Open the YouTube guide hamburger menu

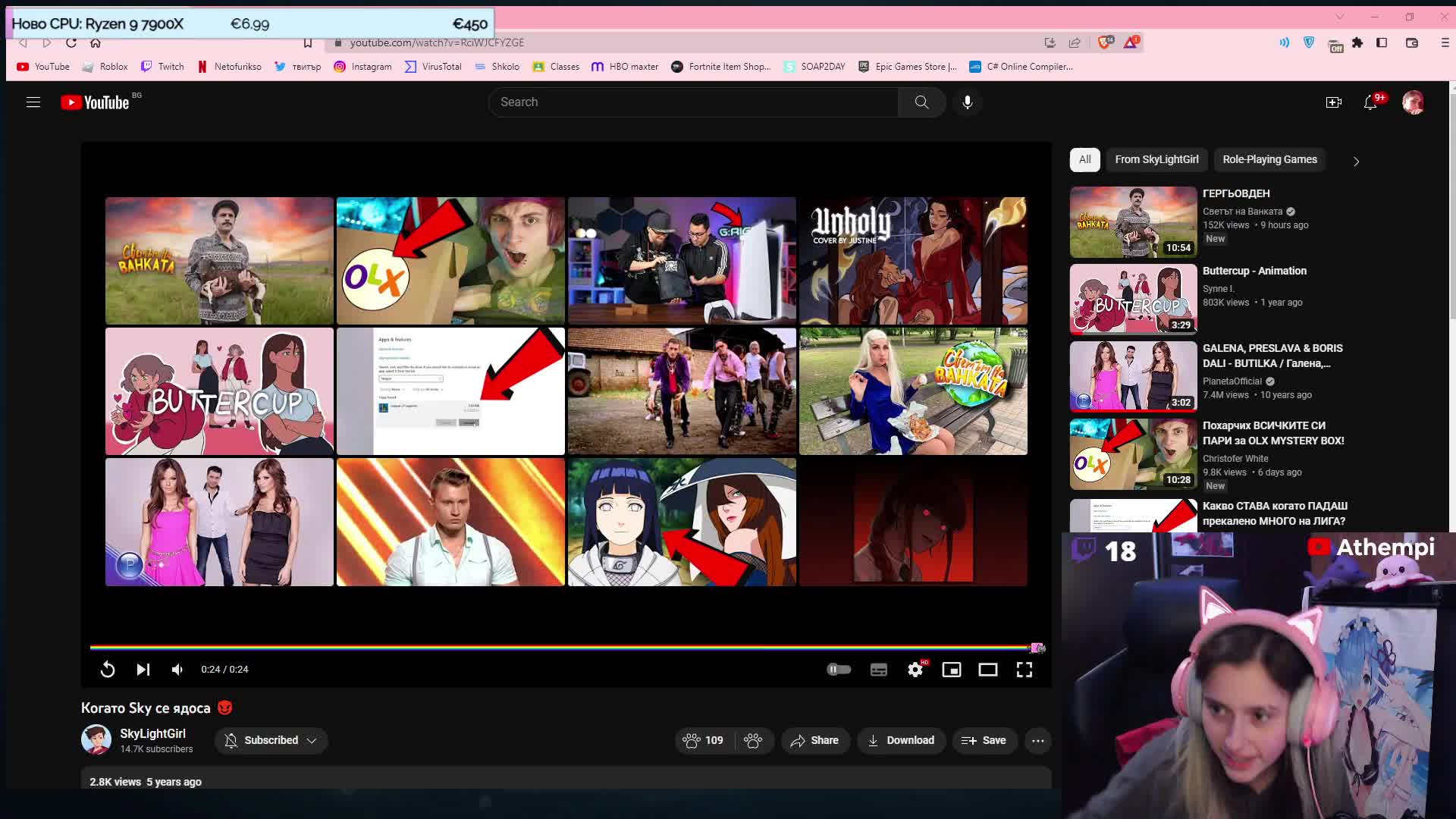(33, 102)
